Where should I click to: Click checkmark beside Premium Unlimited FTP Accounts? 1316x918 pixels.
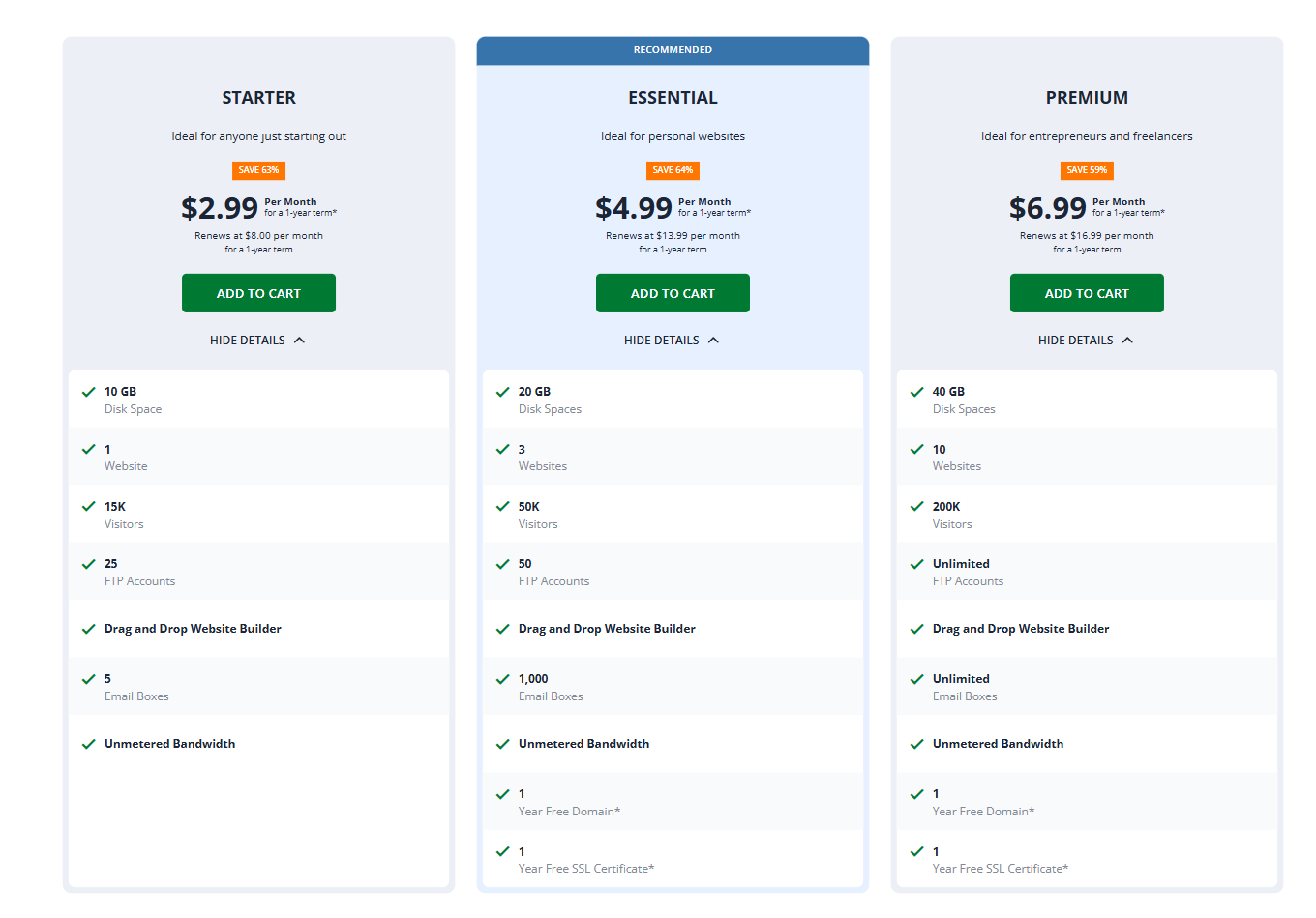pyautogui.click(x=916, y=564)
